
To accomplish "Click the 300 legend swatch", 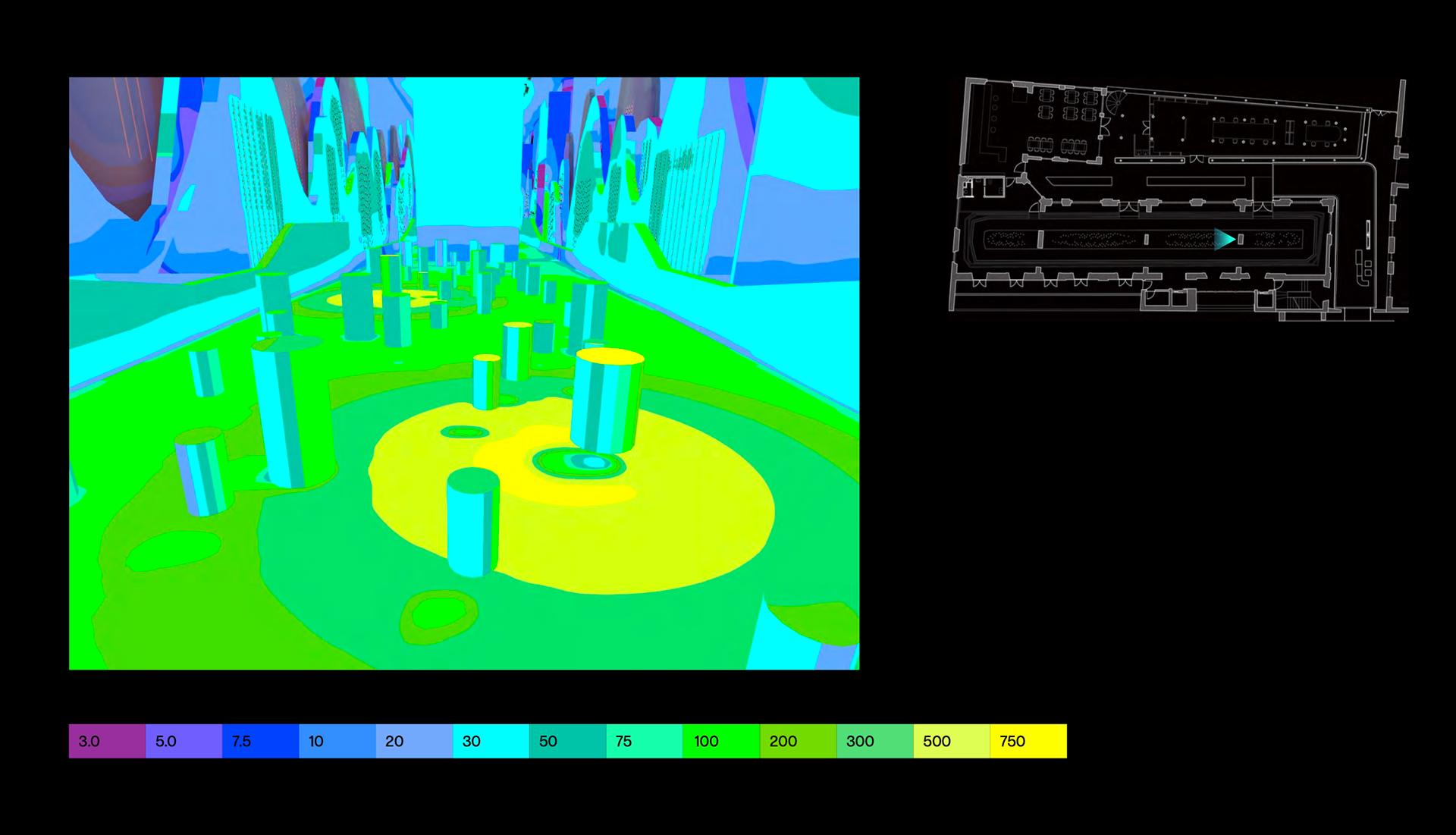I will coord(874,741).
